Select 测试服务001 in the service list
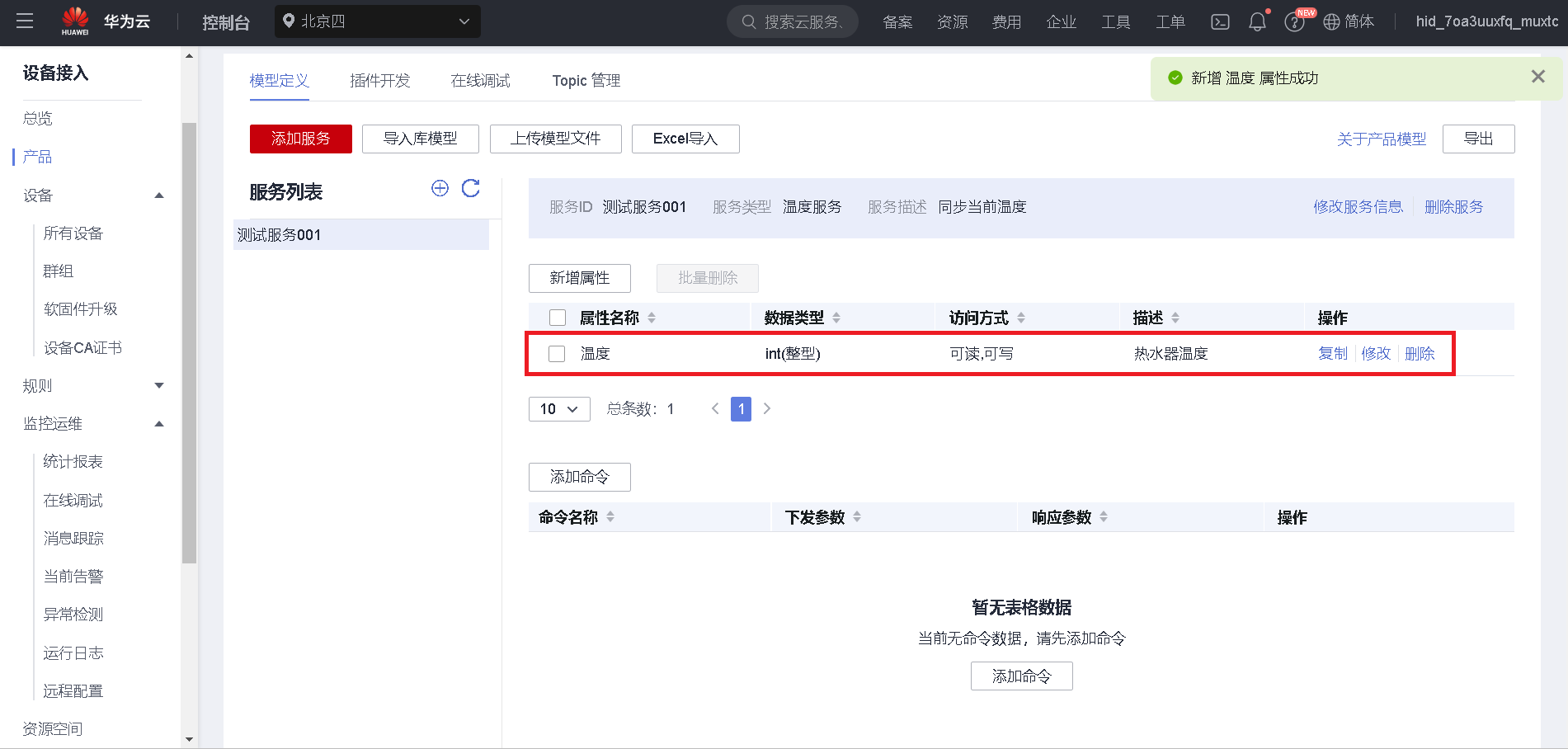The width and height of the screenshot is (1568, 749). (x=361, y=235)
